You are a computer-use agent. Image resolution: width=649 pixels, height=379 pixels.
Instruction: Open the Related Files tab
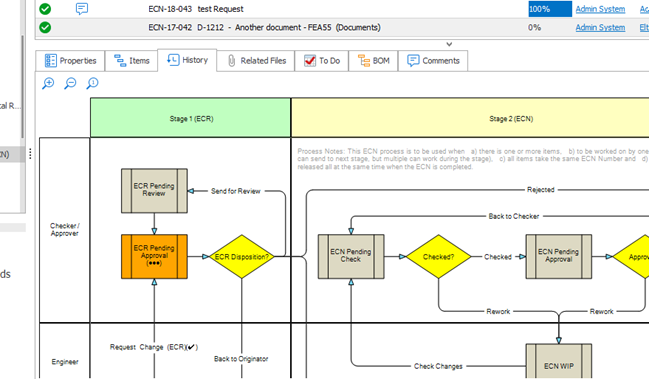click(256, 61)
